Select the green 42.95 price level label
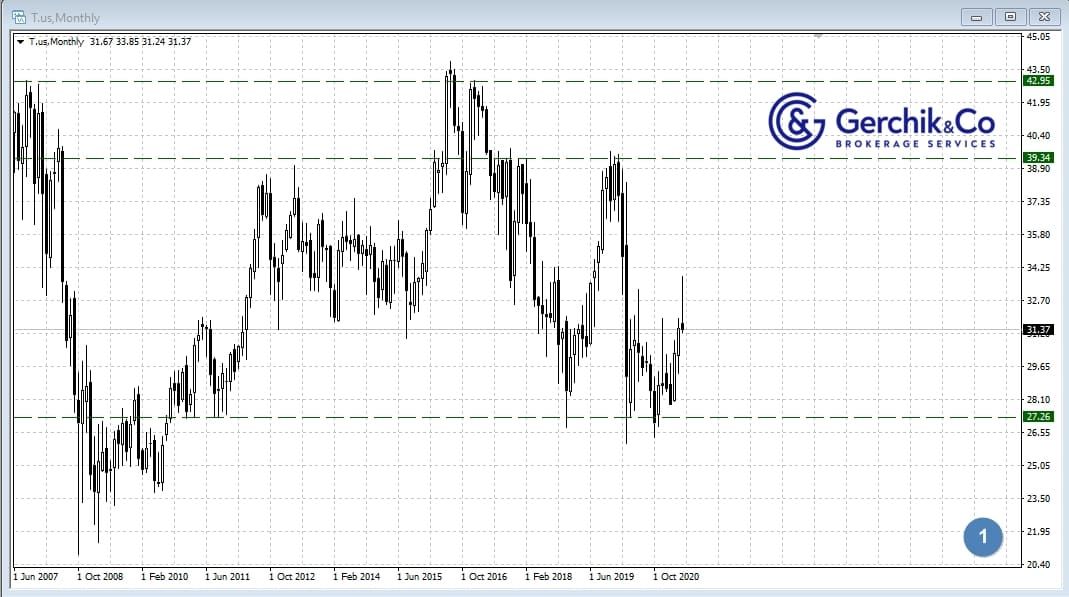The image size is (1069, 597). pos(1038,81)
